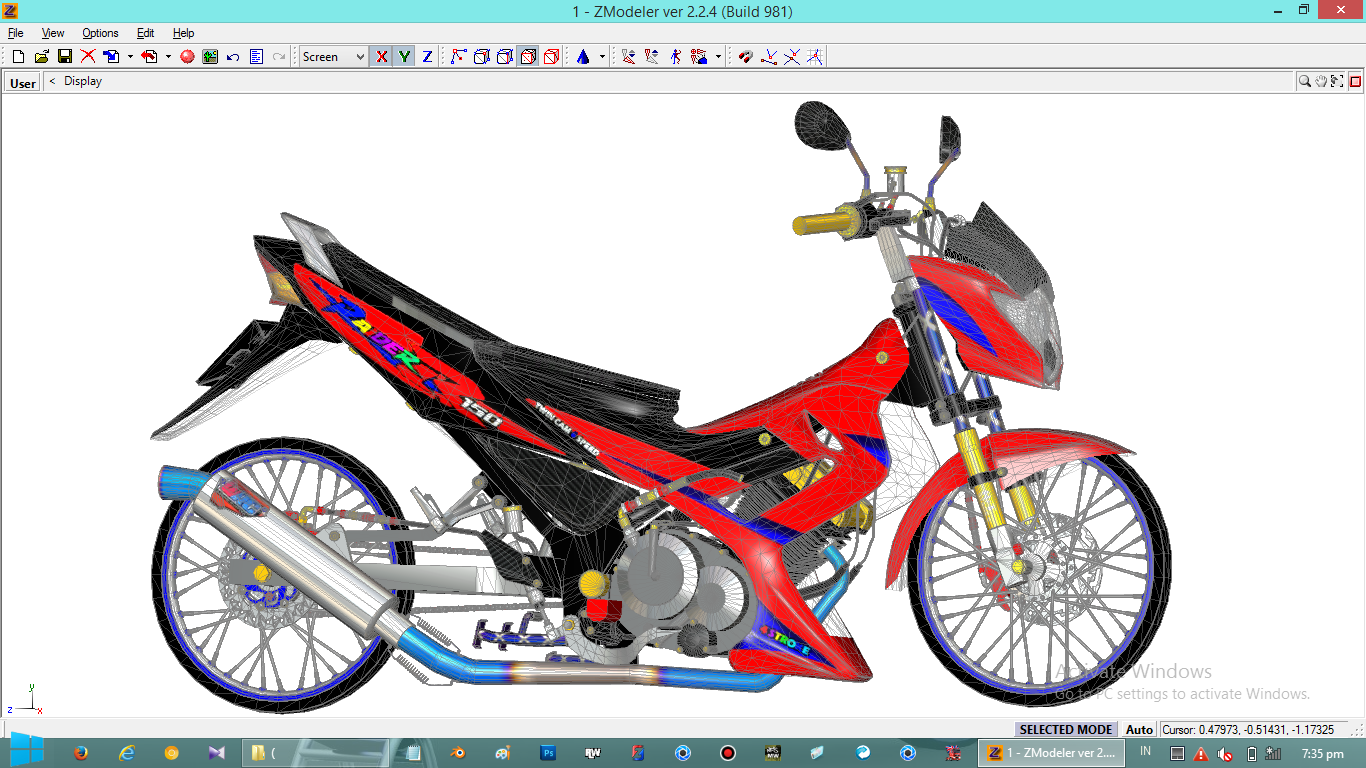Click the second pivot axes icon
The height and width of the screenshot is (768, 1366).
(x=792, y=57)
